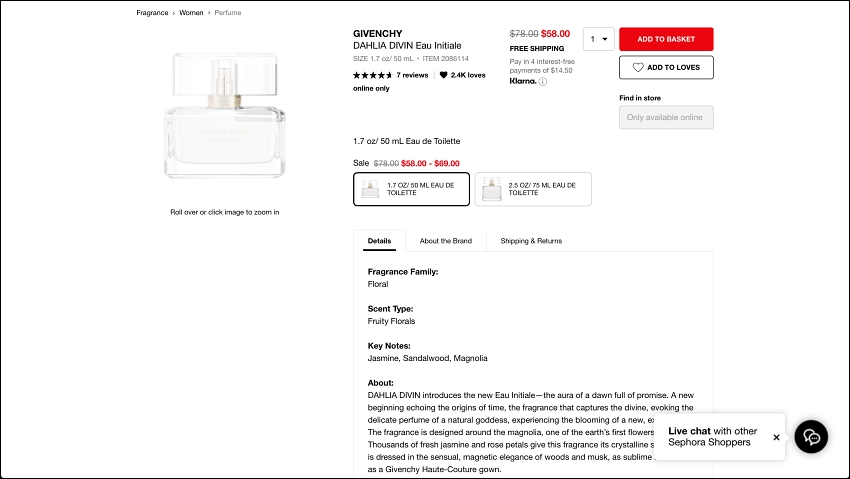
Task: Close the Live chat popup
Action: (776, 437)
